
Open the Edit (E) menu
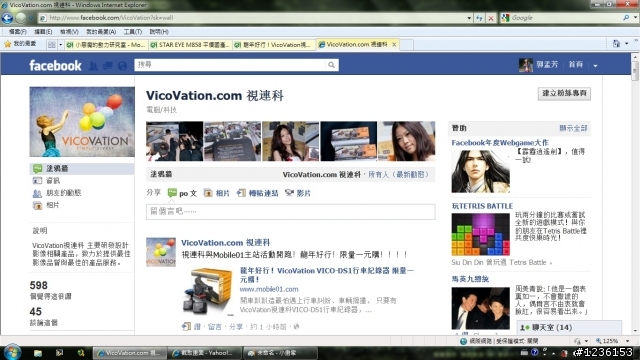tap(43, 32)
